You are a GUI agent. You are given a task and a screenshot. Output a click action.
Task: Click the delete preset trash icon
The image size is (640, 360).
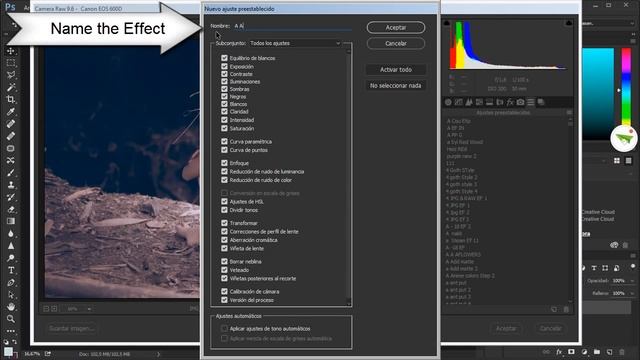click(x=566, y=309)
